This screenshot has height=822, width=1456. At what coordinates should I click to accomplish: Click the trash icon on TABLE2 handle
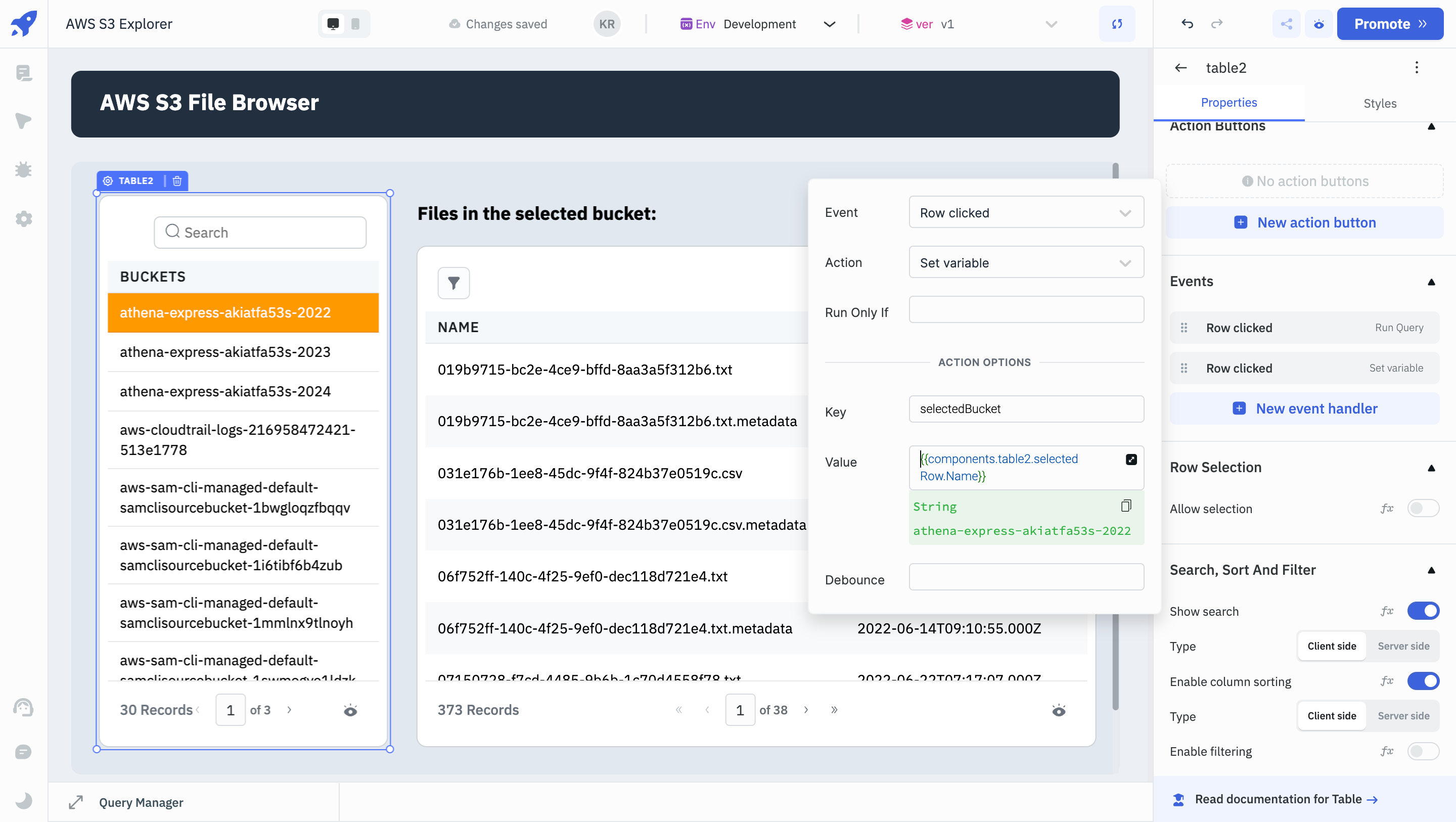tap(177, 181)
